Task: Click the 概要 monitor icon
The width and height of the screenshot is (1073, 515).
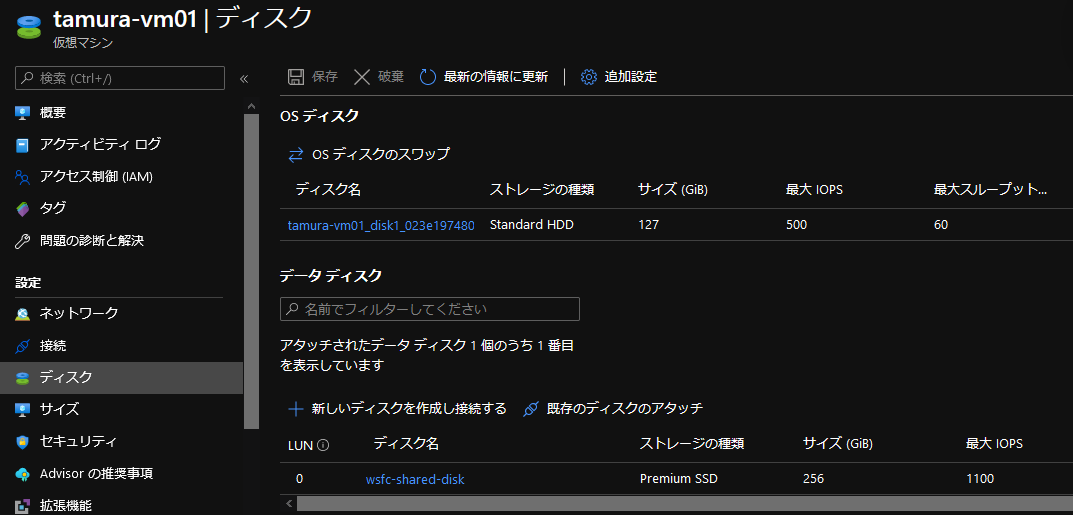Action: (23, 113)
